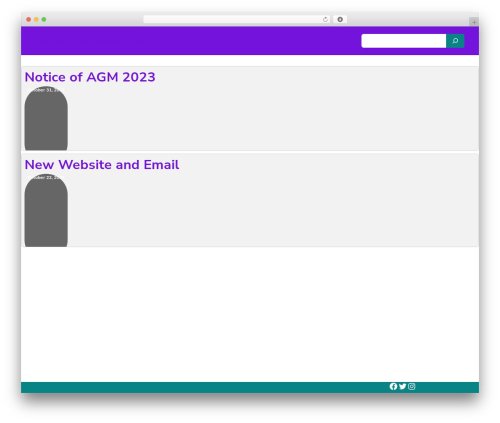Open the Facebook icon in footer
Image resolution: width=500 pixels, height=423 pixels.
(393, 386)
